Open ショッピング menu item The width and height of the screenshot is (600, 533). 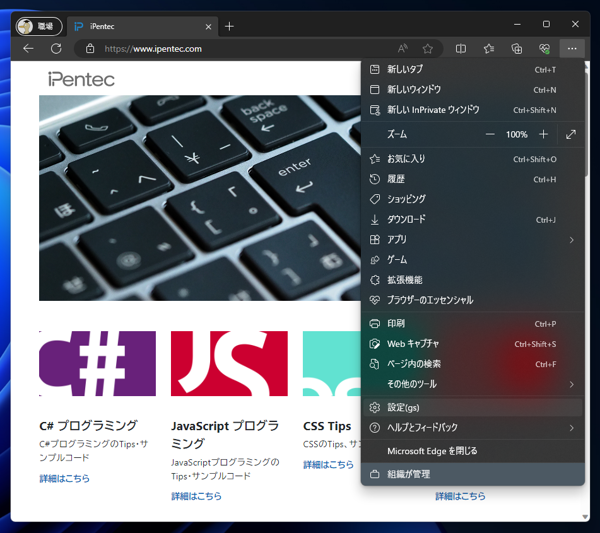tap(473, 199)
